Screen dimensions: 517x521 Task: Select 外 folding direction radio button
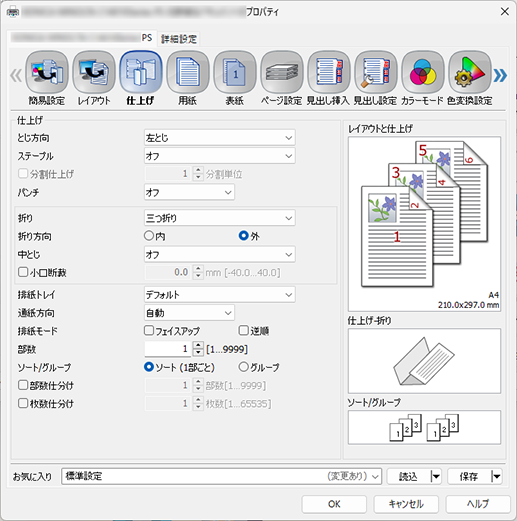click(x=244, y=236)
